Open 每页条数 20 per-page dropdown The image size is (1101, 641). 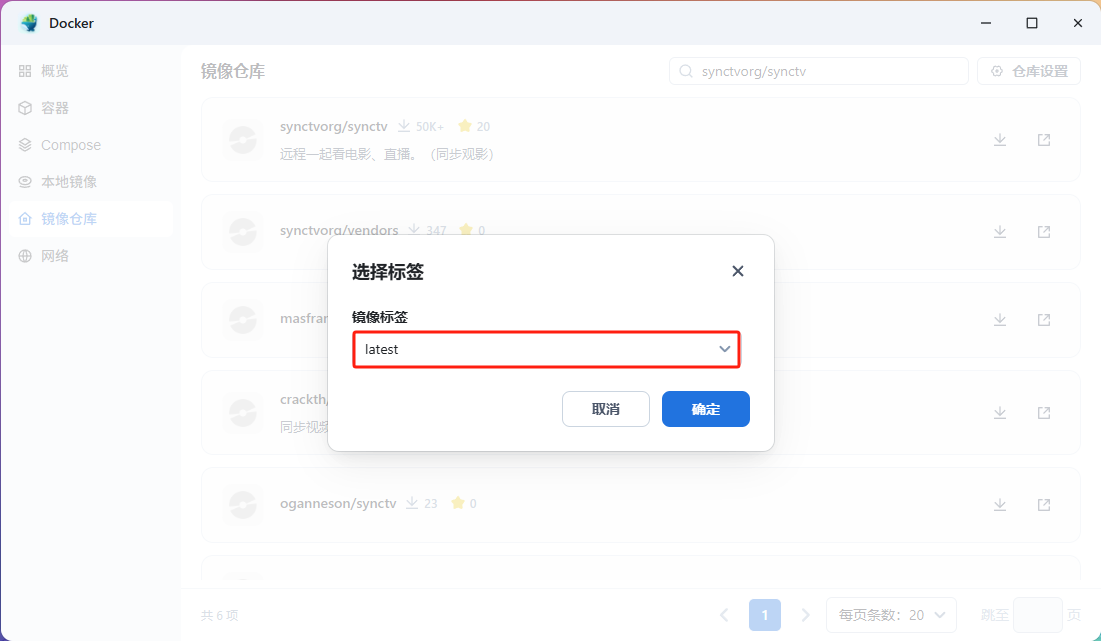891,615
